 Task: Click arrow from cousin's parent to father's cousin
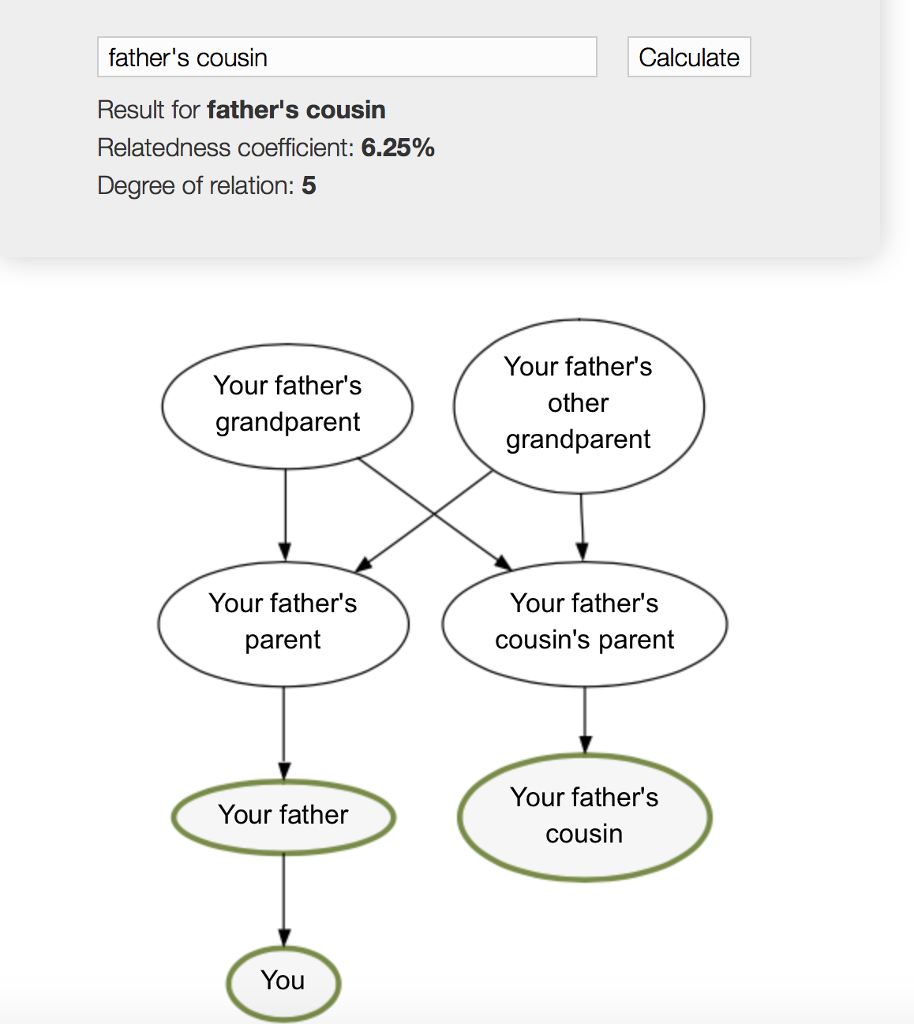(585, 720)
